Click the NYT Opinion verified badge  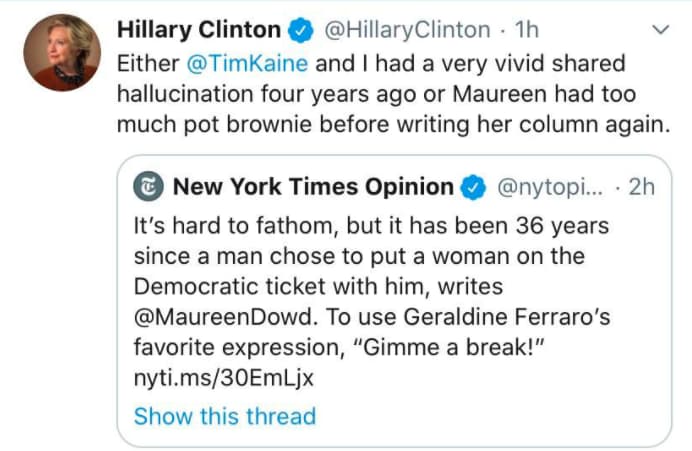tap(472, 187)
